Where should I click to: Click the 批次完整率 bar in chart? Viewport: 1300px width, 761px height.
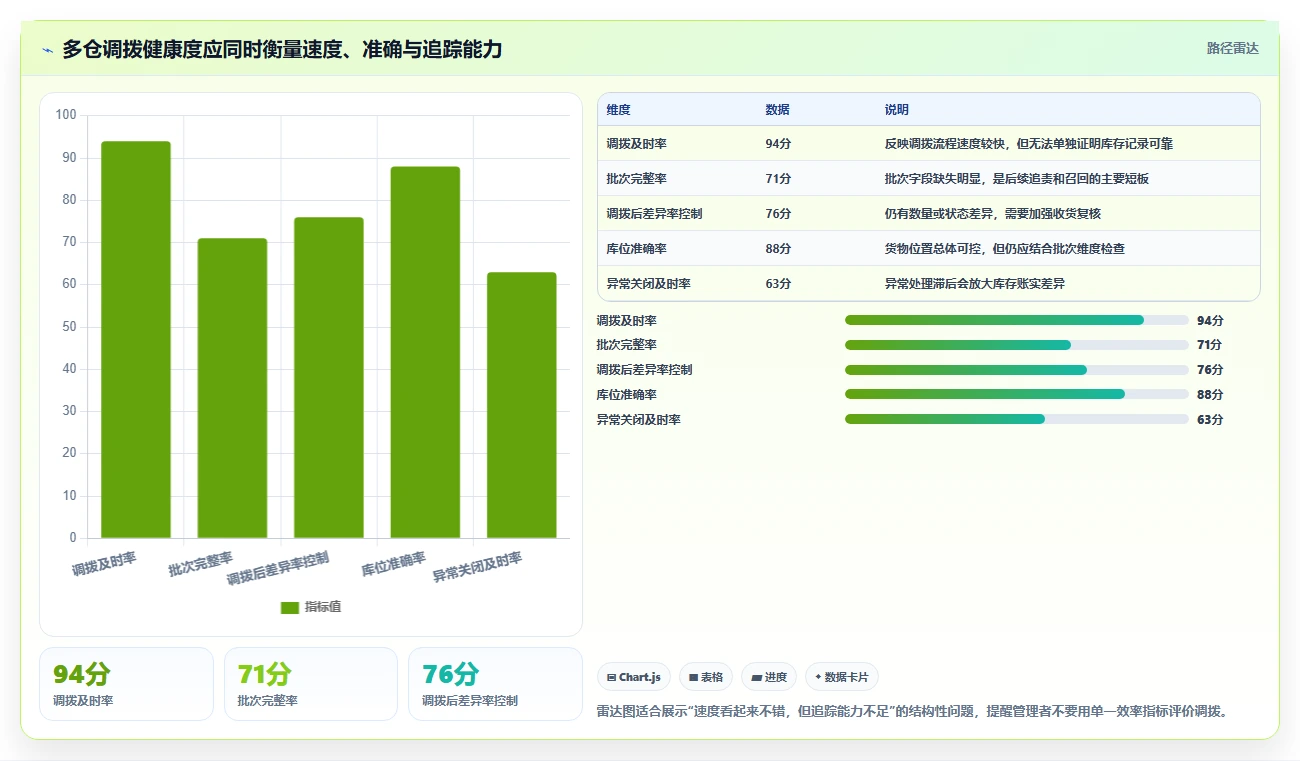[232, 388]
